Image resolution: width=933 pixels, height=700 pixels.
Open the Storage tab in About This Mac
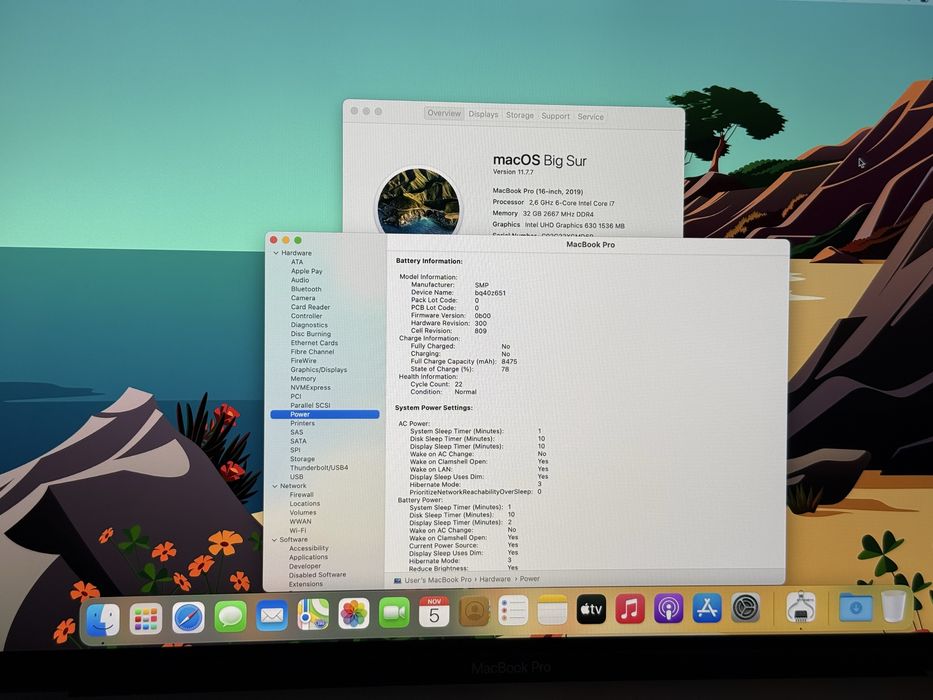point(519,115)
